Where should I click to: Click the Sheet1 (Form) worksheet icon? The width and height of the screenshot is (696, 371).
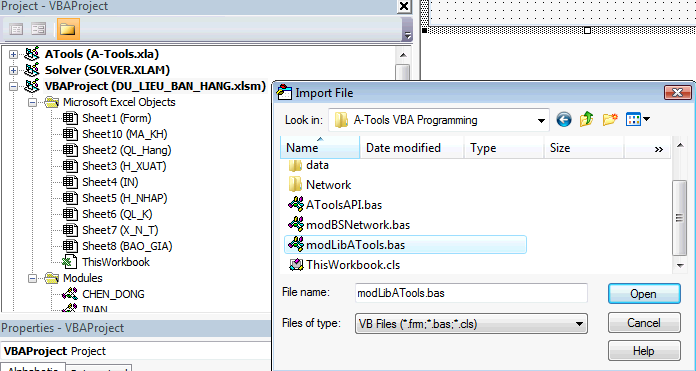(70, 118)
